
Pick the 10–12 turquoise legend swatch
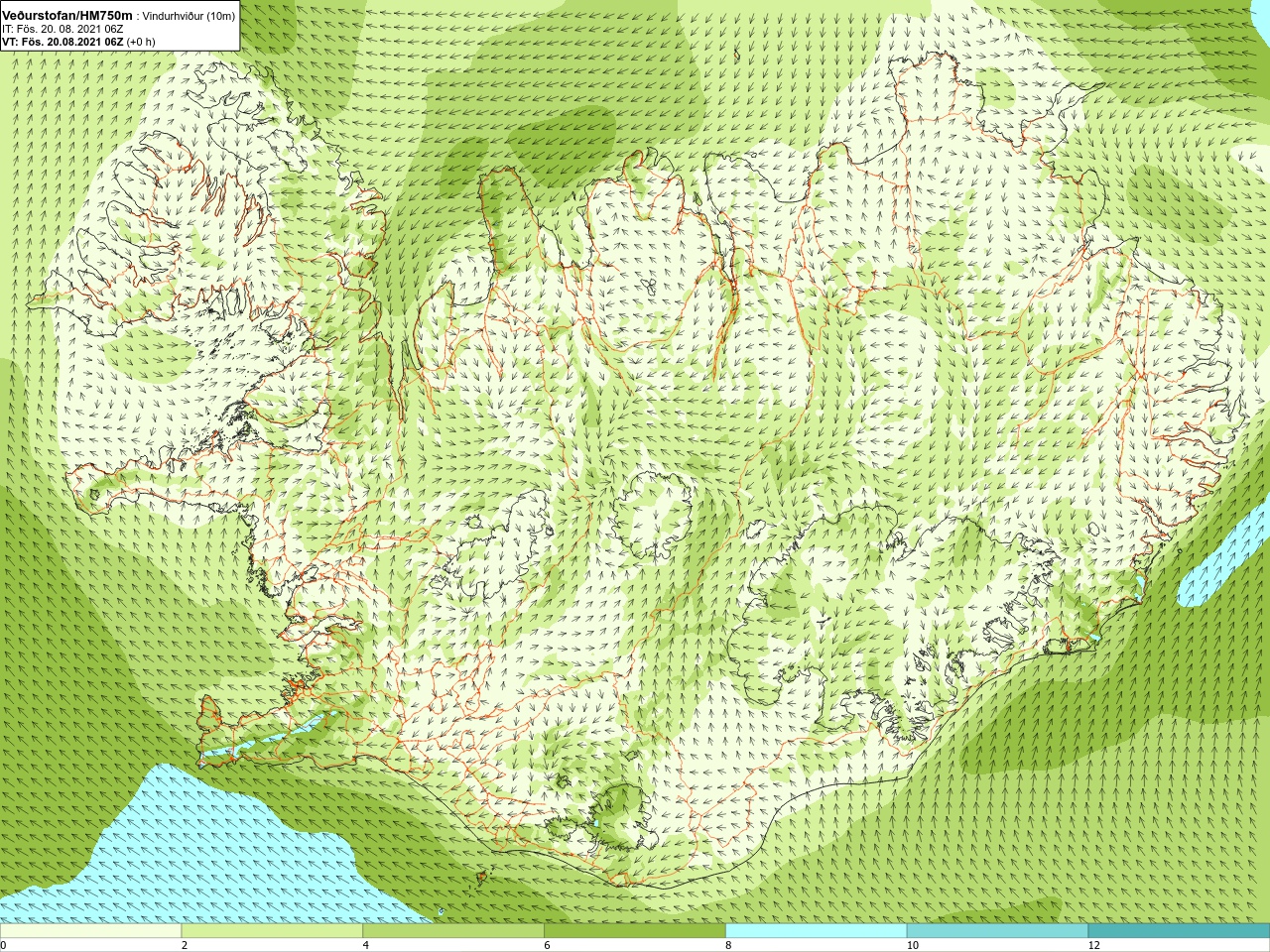pyautogui.click(x=997, y=931)
